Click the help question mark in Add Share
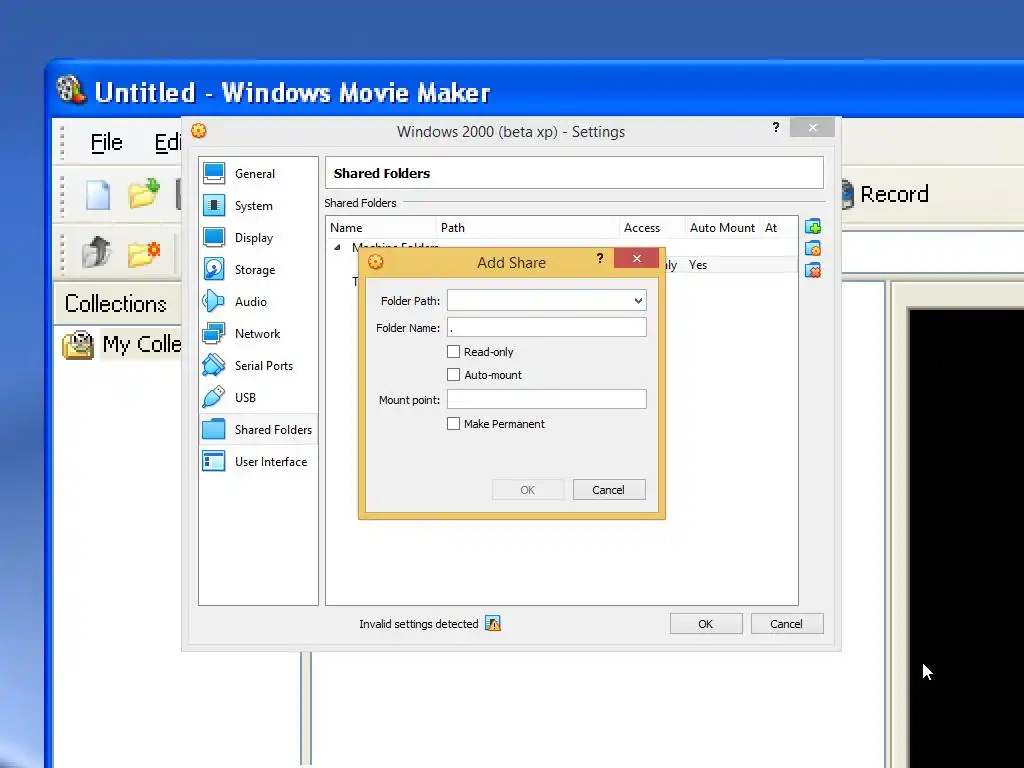This screenshot has height=768, width=1024. tap(600, 258)
